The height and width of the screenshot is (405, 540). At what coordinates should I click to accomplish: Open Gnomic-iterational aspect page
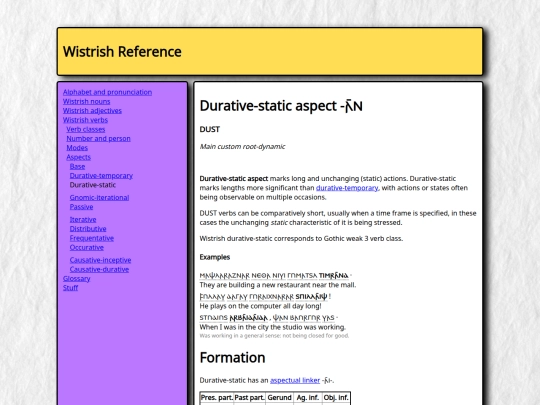[100, 198]
